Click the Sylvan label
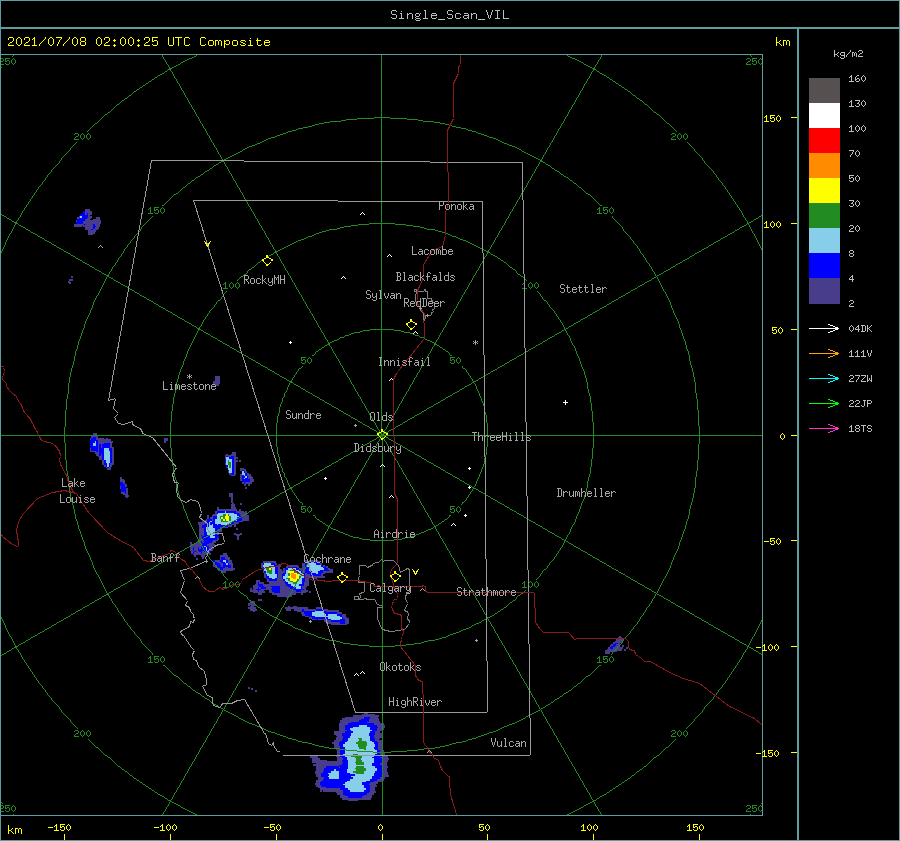The width and height of the screenshot is (900, 841). tap(383, 295)
